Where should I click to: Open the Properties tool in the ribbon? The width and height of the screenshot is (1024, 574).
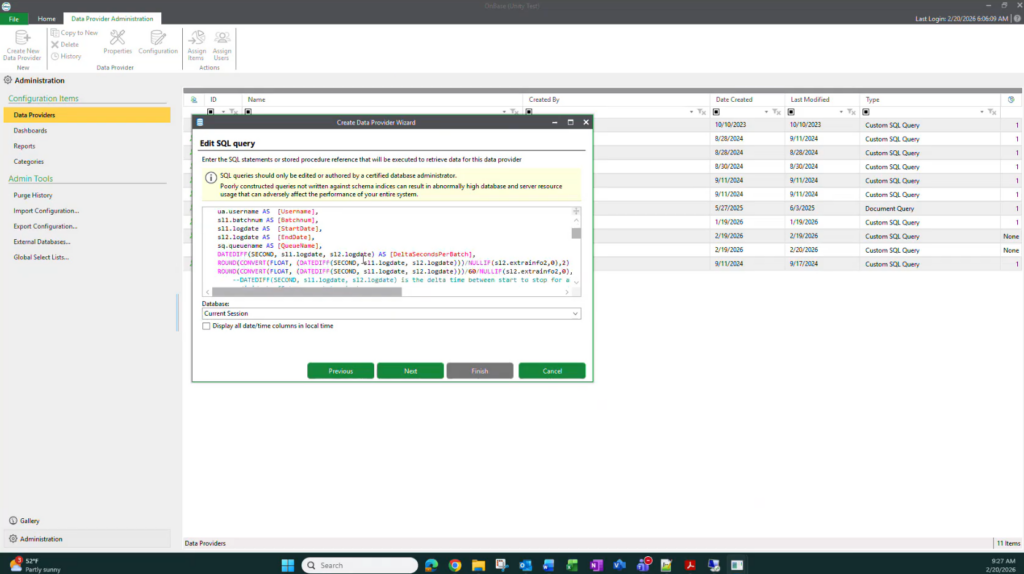[x=117, y=38]
